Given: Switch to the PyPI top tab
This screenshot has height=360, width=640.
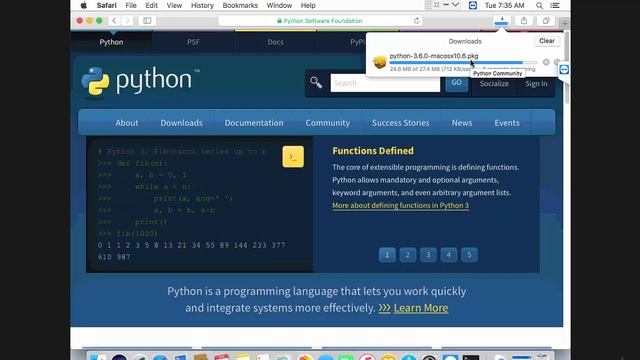Looking at the screenshot, I should 357,42.
